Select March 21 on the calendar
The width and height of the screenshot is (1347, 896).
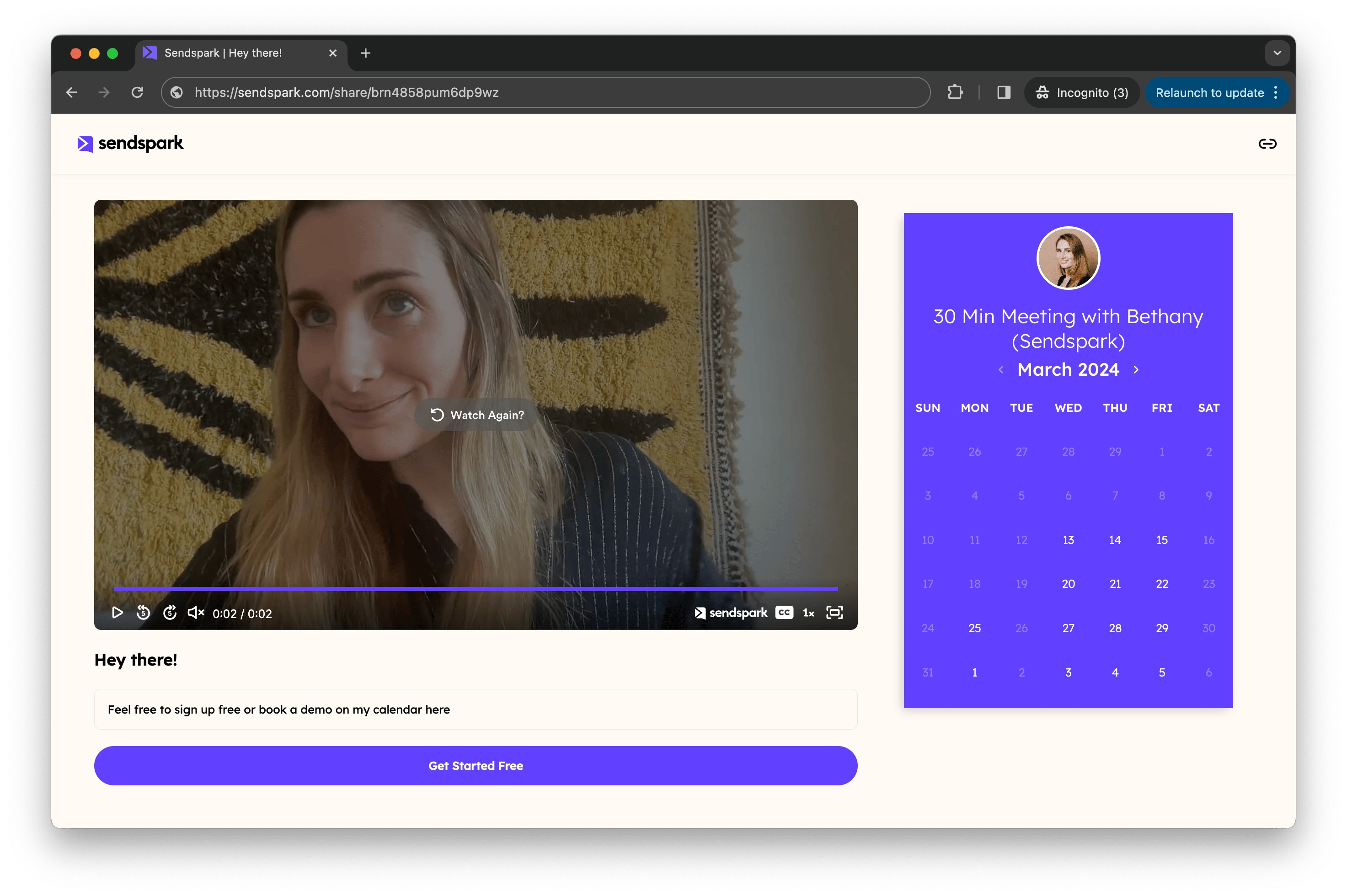tap(1114, 584)
